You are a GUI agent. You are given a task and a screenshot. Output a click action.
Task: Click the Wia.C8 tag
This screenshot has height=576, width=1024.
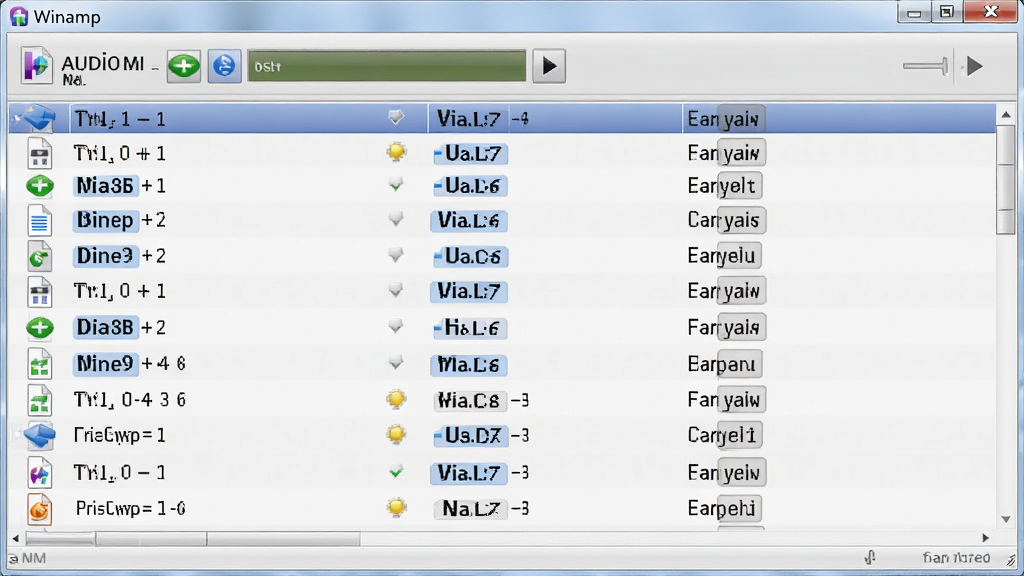pos(470,400)
